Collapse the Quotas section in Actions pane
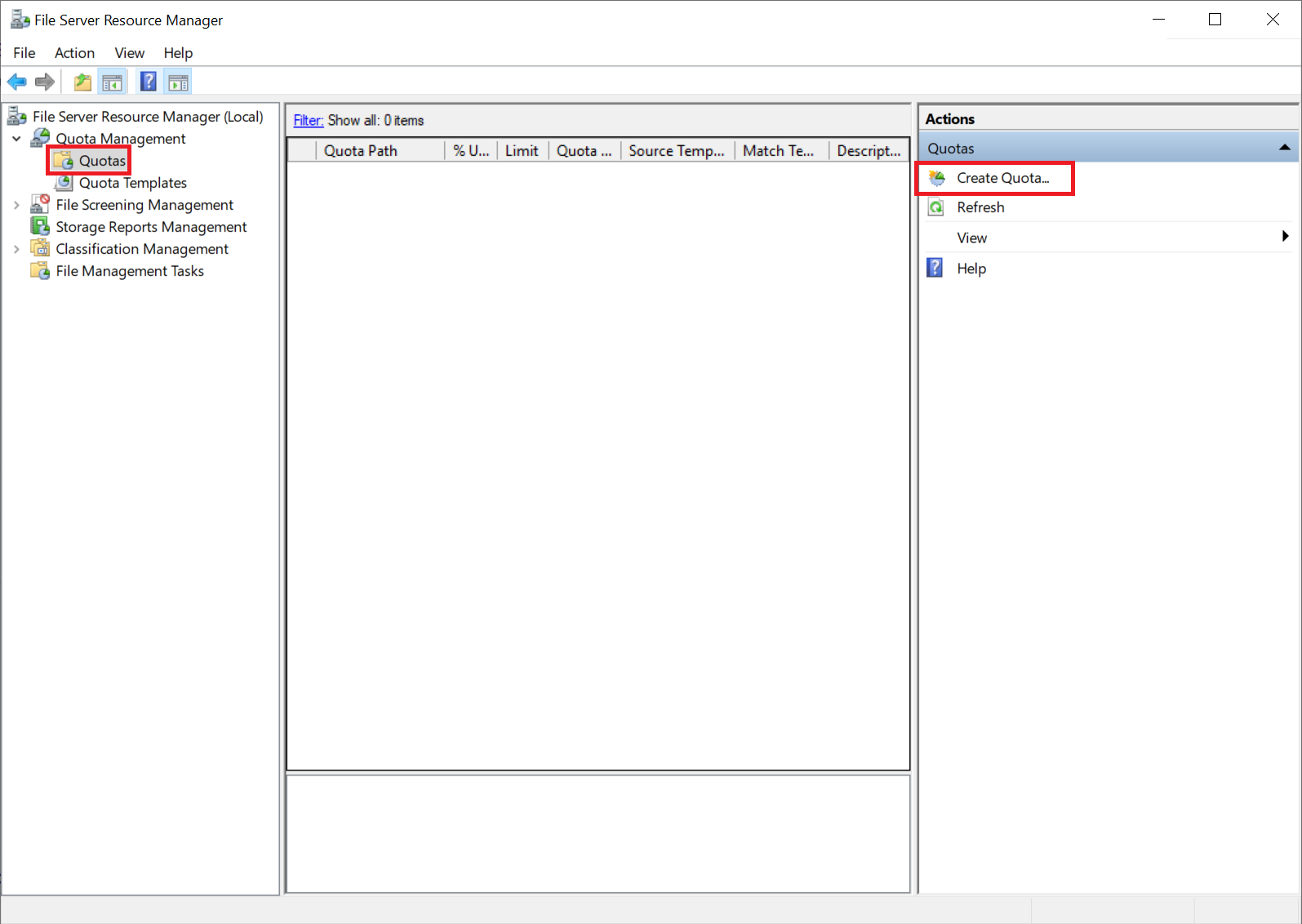 (1284, 148)
